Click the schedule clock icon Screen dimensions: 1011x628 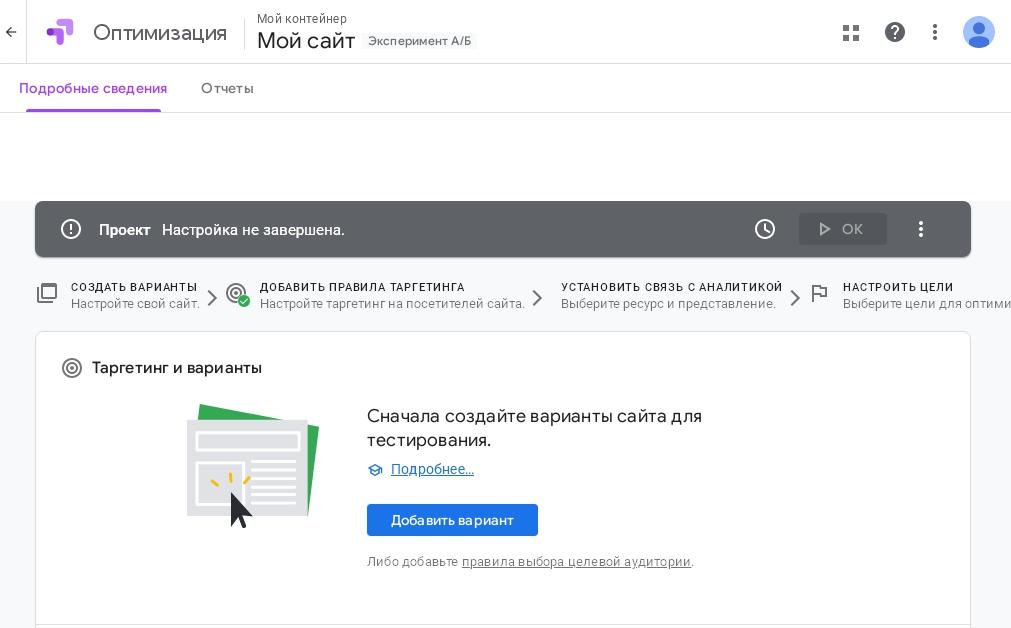[x=765, y=229]
